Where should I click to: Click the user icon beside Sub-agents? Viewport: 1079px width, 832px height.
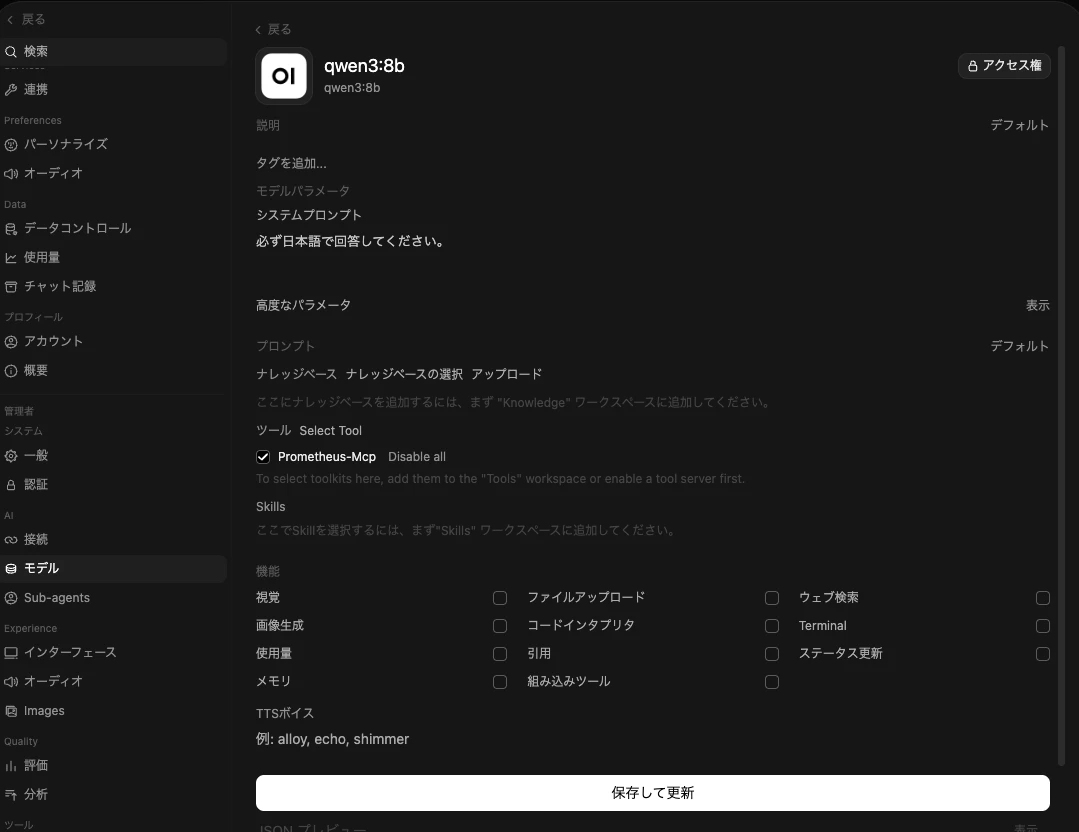[x=11, y=598]
